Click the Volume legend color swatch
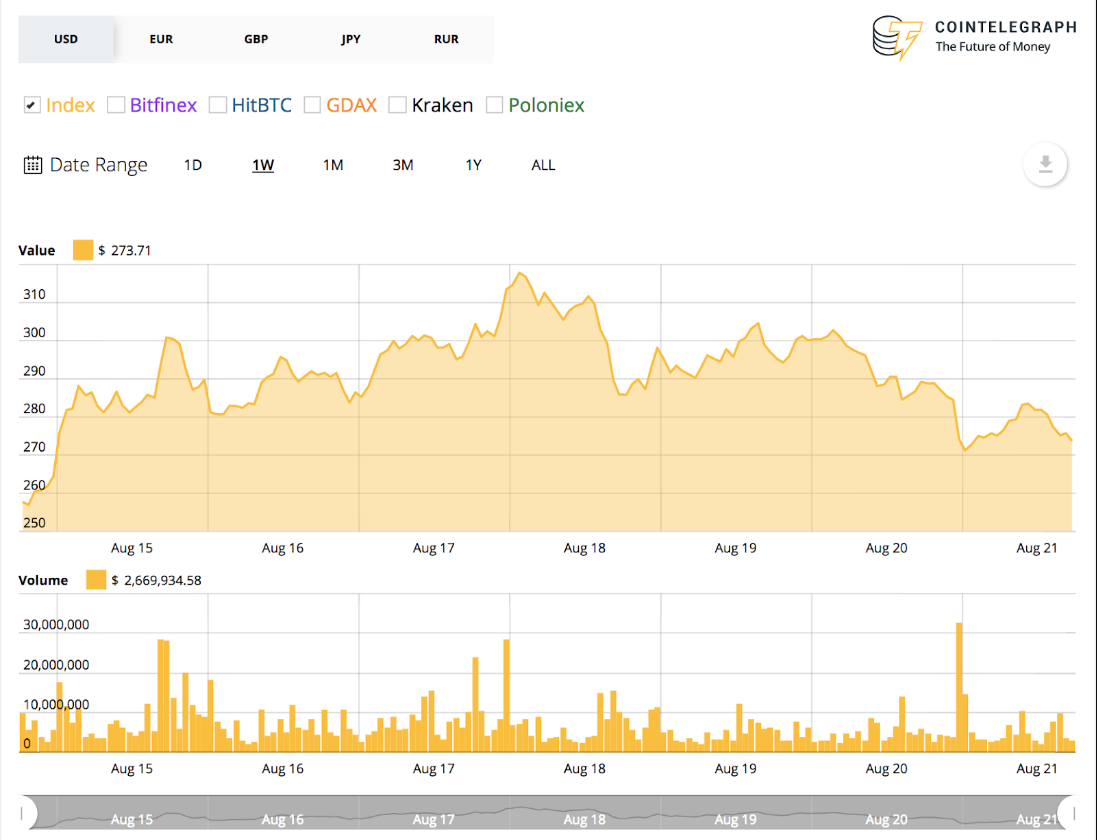This screenshot has width=1097, height=840. tap(96, 580)
